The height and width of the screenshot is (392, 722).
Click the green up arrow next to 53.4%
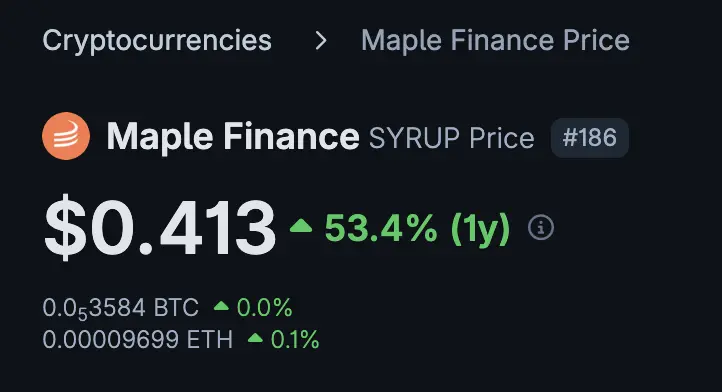coord(301,226)
